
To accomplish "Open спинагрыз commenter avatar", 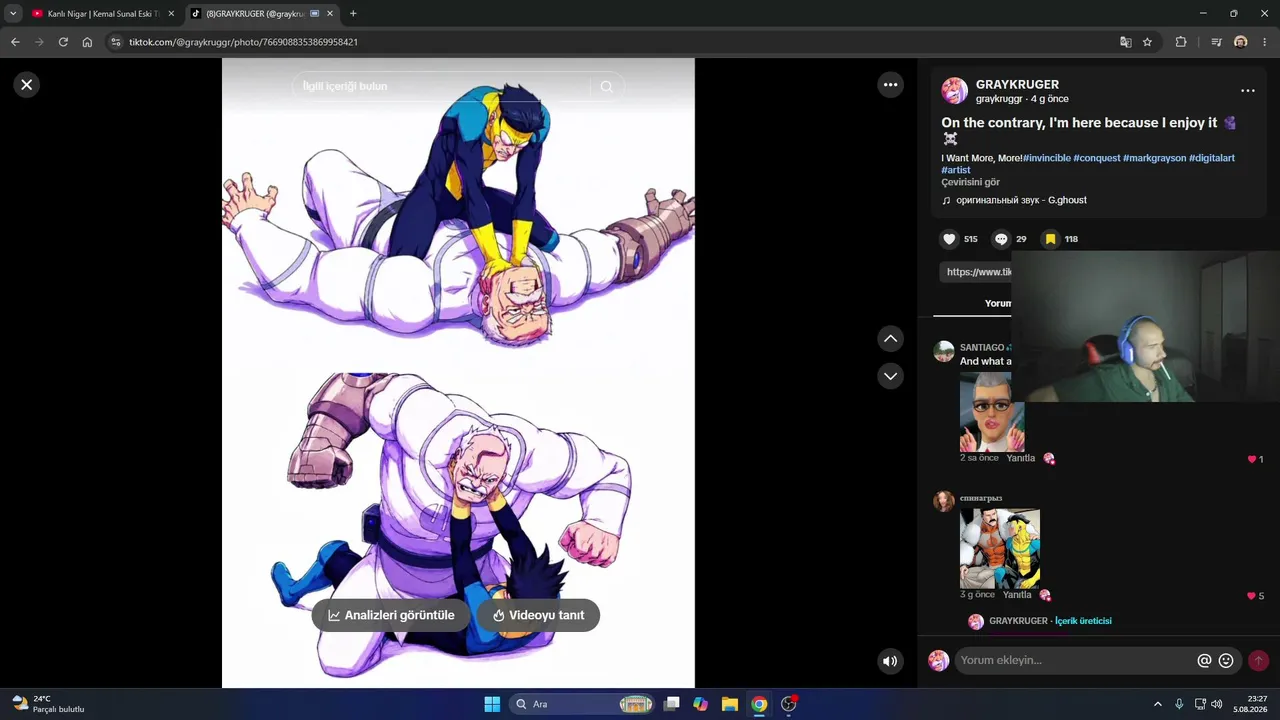I will tap(944, 501).
